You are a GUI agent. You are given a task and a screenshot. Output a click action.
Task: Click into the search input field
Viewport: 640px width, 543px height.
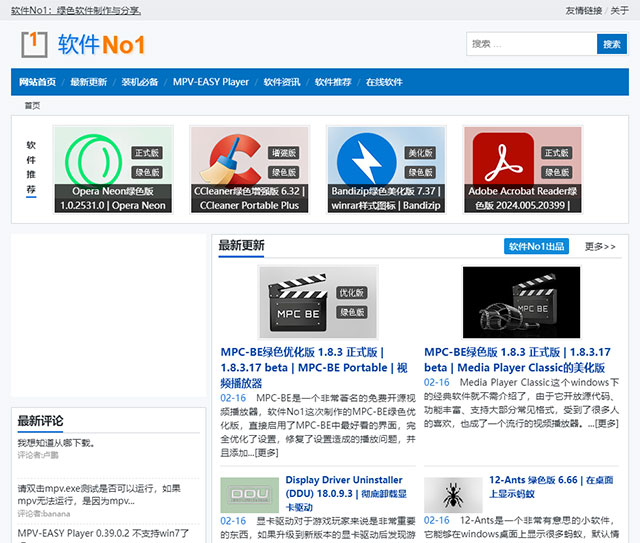(530, 44)
